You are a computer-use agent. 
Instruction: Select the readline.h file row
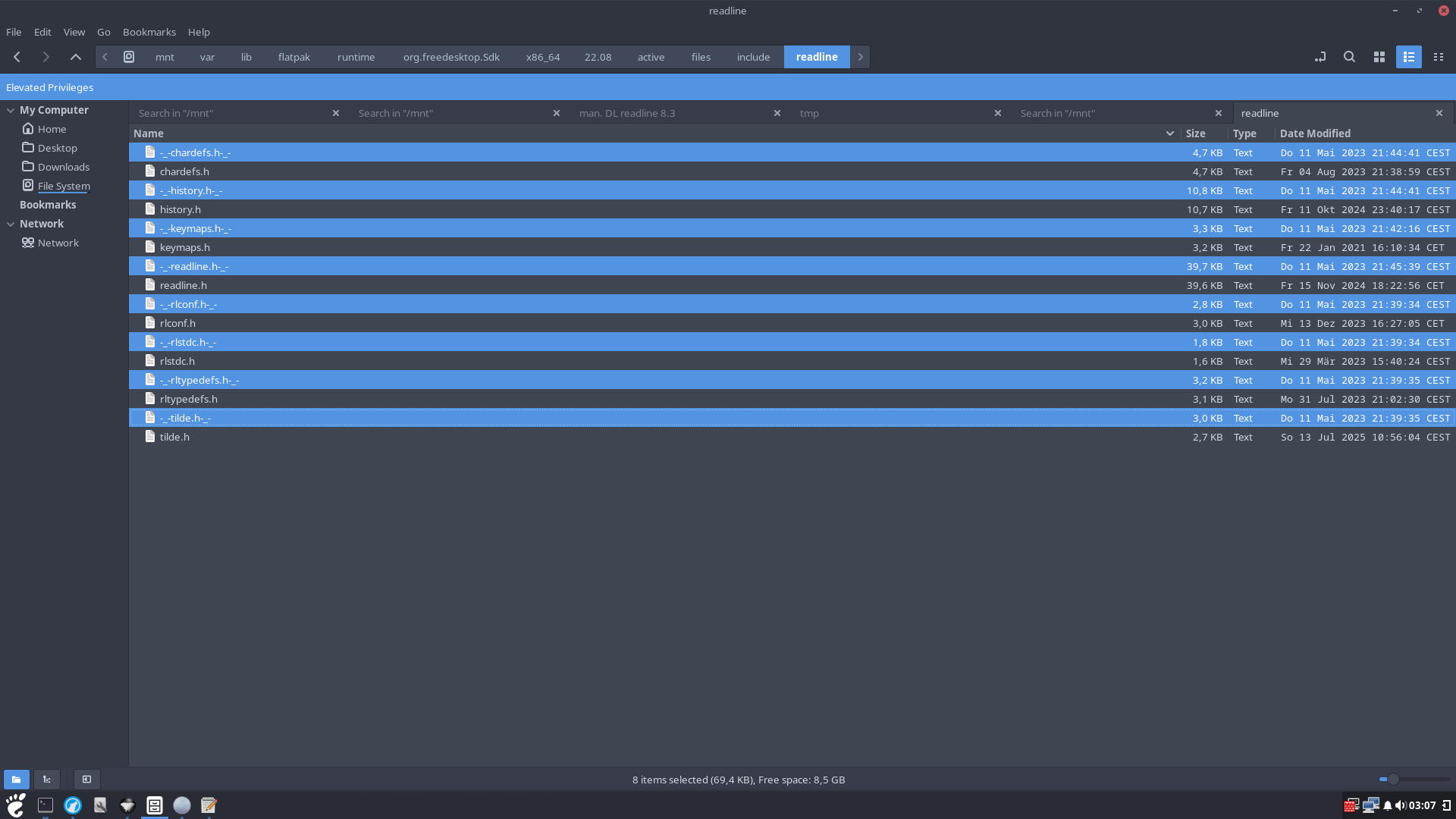(184, 285)
